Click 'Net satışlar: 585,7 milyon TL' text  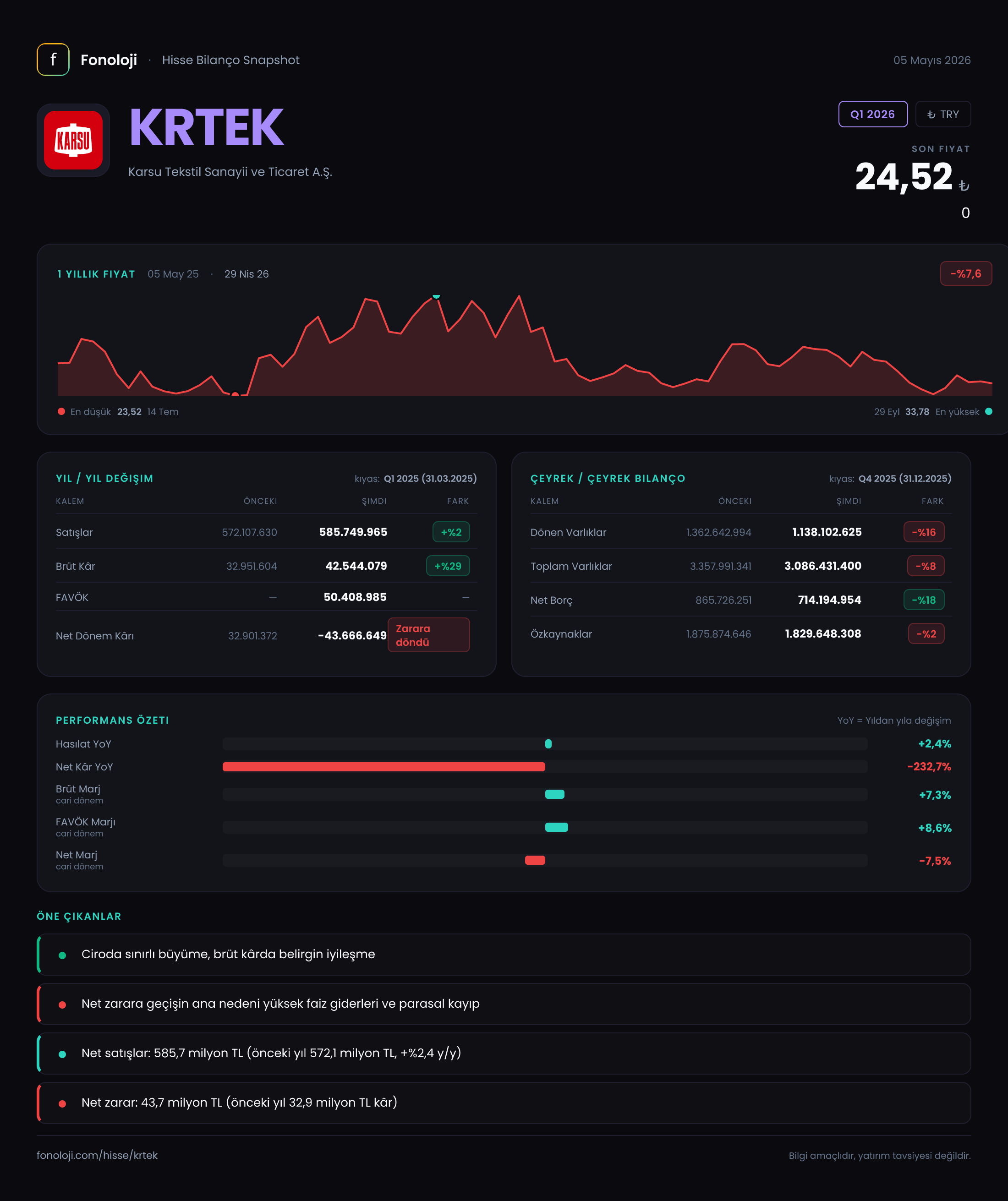[x=271, y=1053]
